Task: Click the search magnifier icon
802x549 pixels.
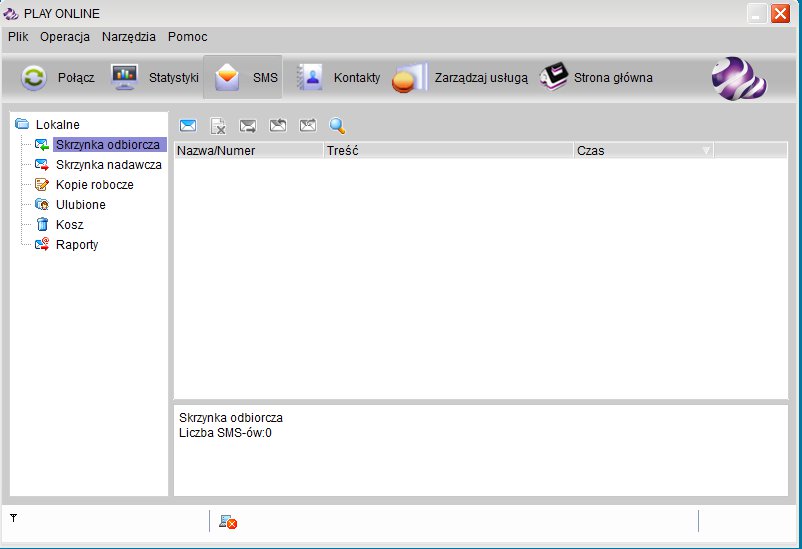Action: pyautogui.click(x=337, y=126)
